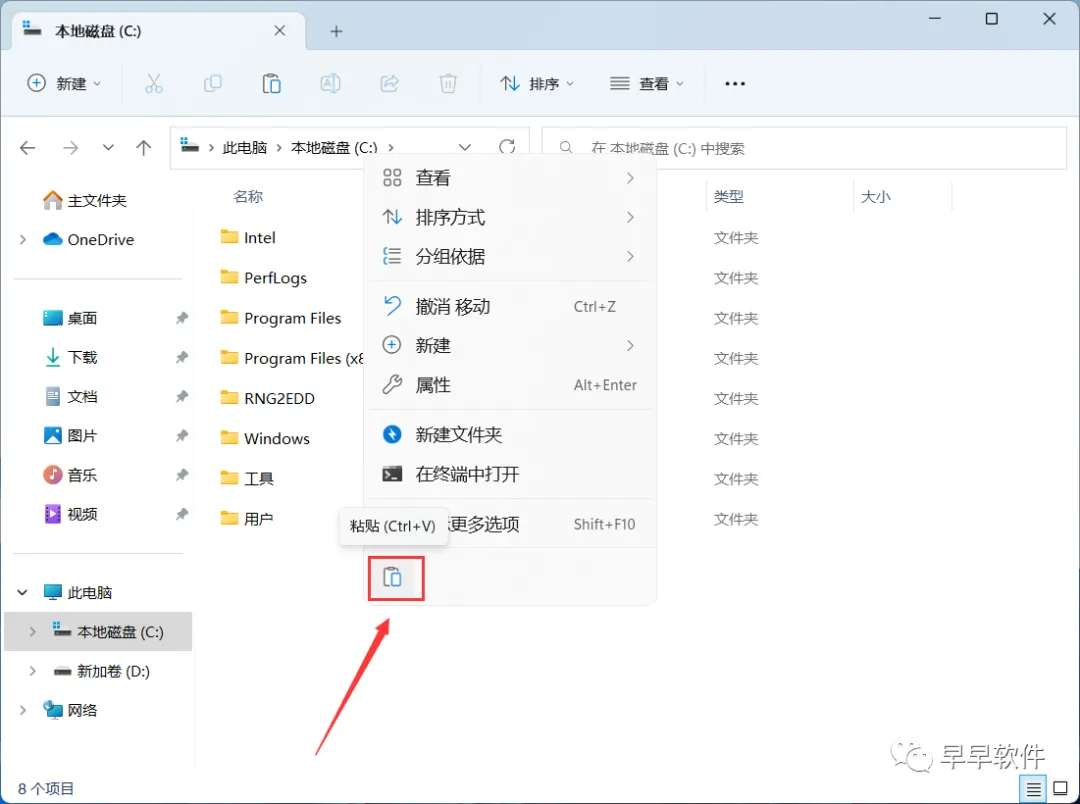This screenshot has height=804, width=1080.
Task: Choose 显示更多选项 in context menu
Action: click(x=510, y=524)
